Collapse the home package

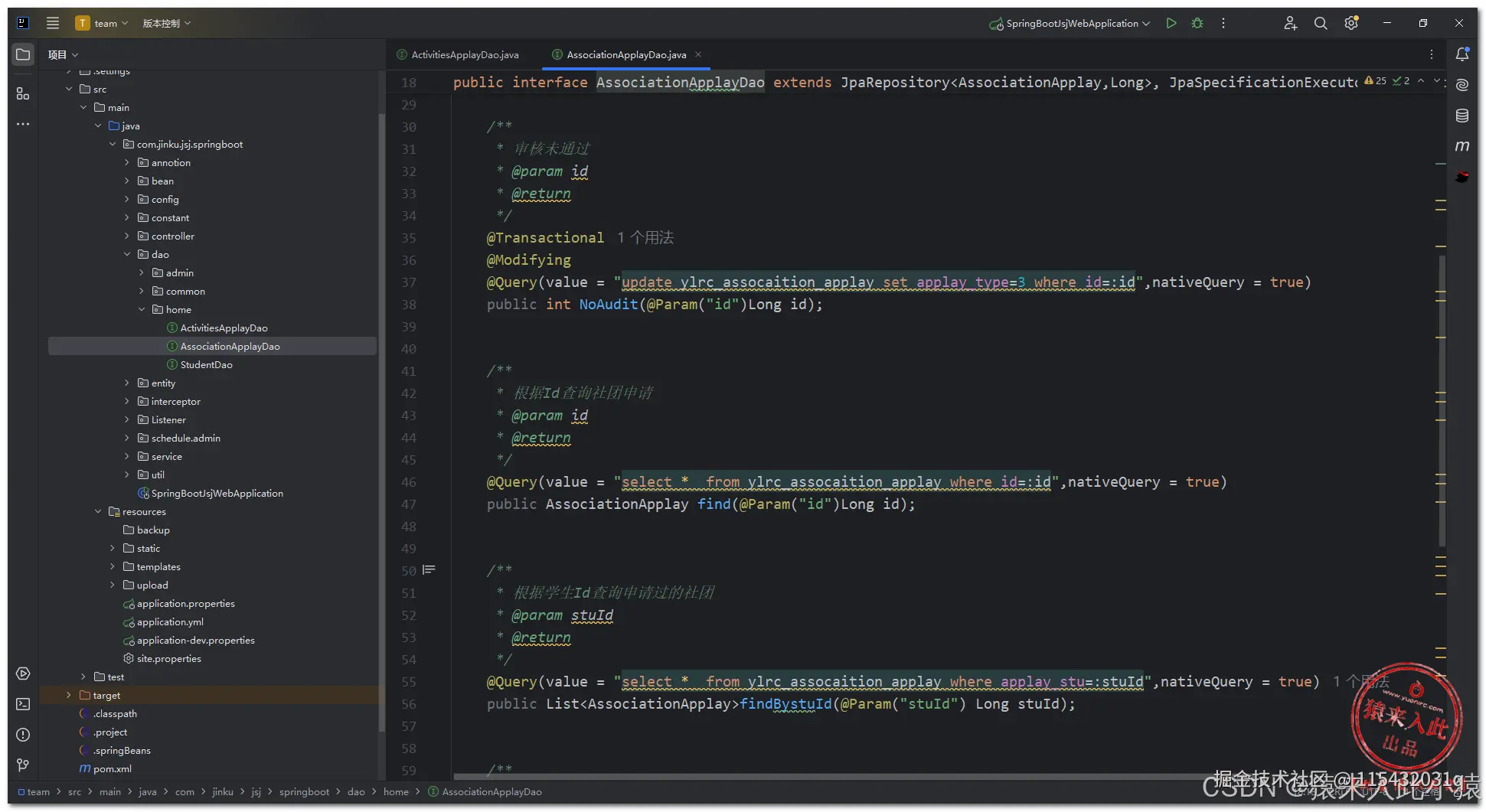click(x=142, y=309)
